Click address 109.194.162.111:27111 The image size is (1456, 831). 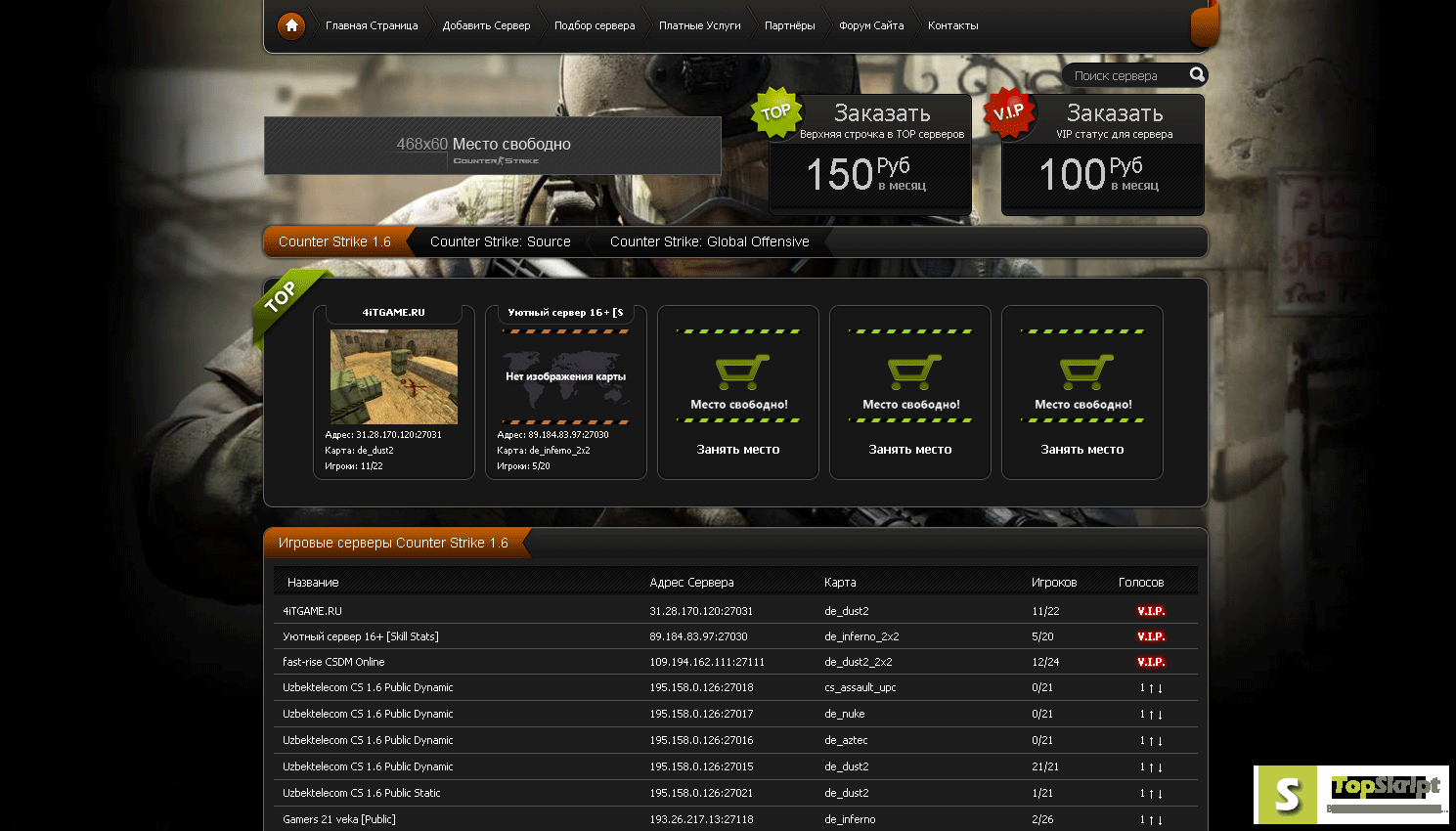[x=707, y=662]
